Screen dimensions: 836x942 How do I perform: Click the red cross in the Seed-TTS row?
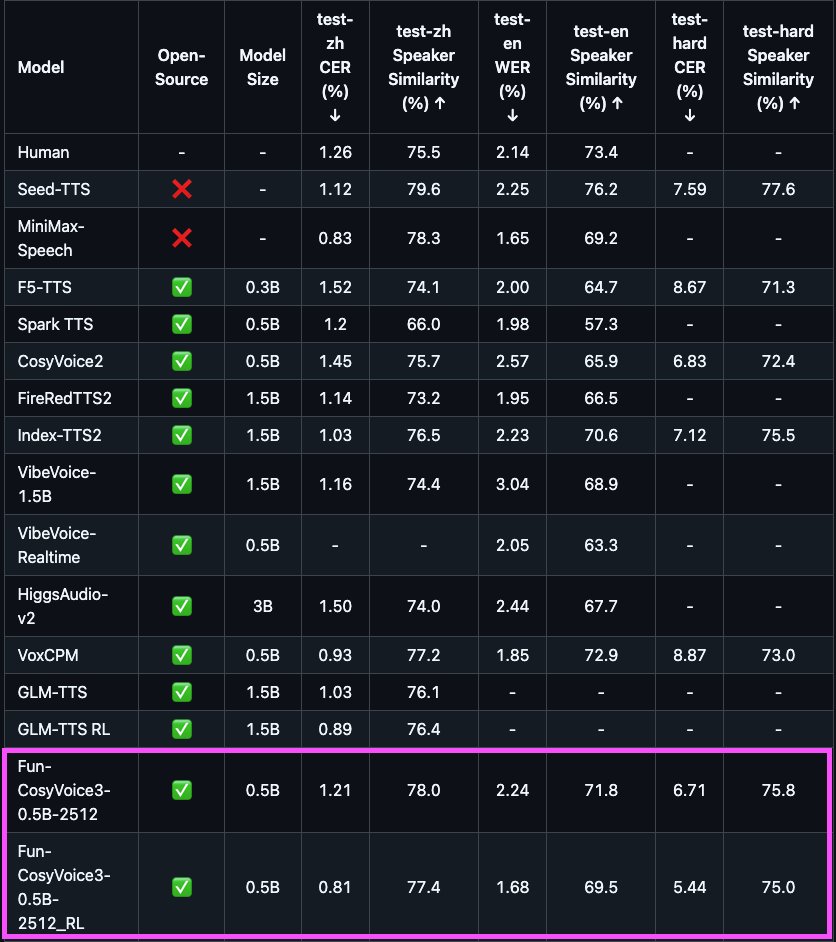182,189
